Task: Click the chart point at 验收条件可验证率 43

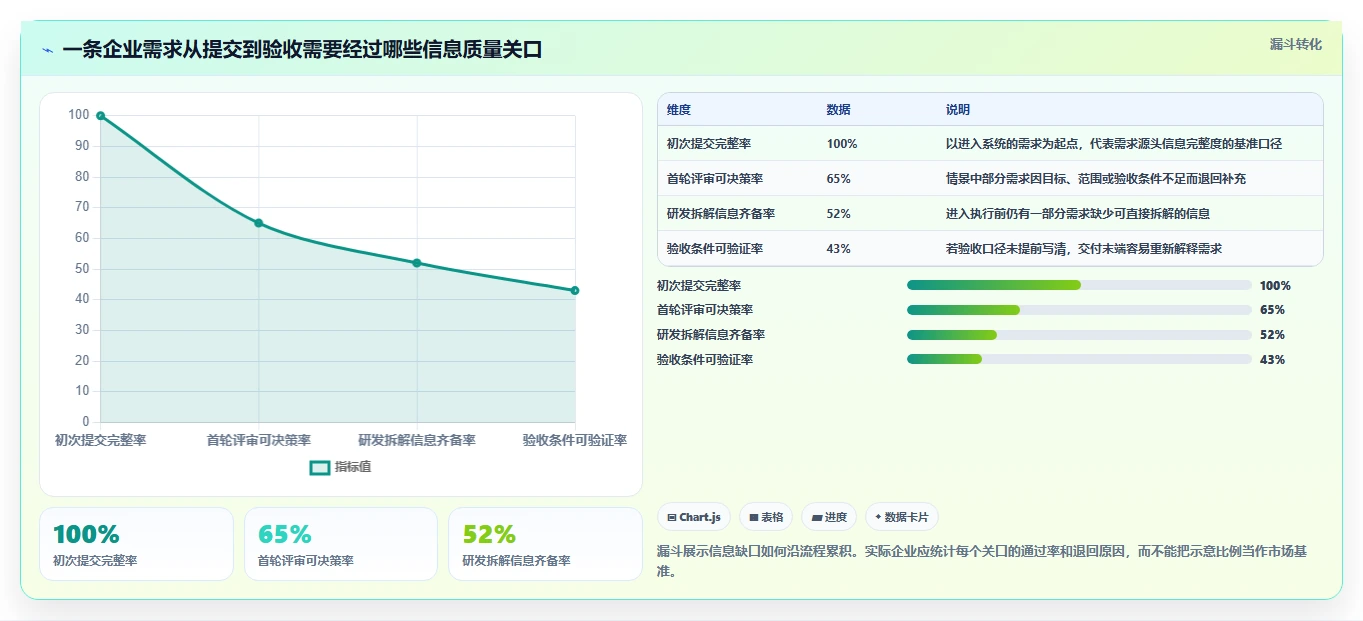Action: [575, 291]
